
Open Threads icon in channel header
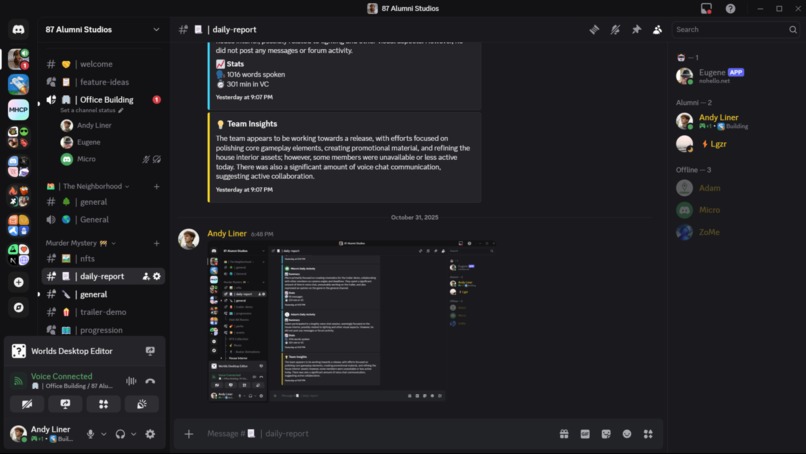[594, 30]
